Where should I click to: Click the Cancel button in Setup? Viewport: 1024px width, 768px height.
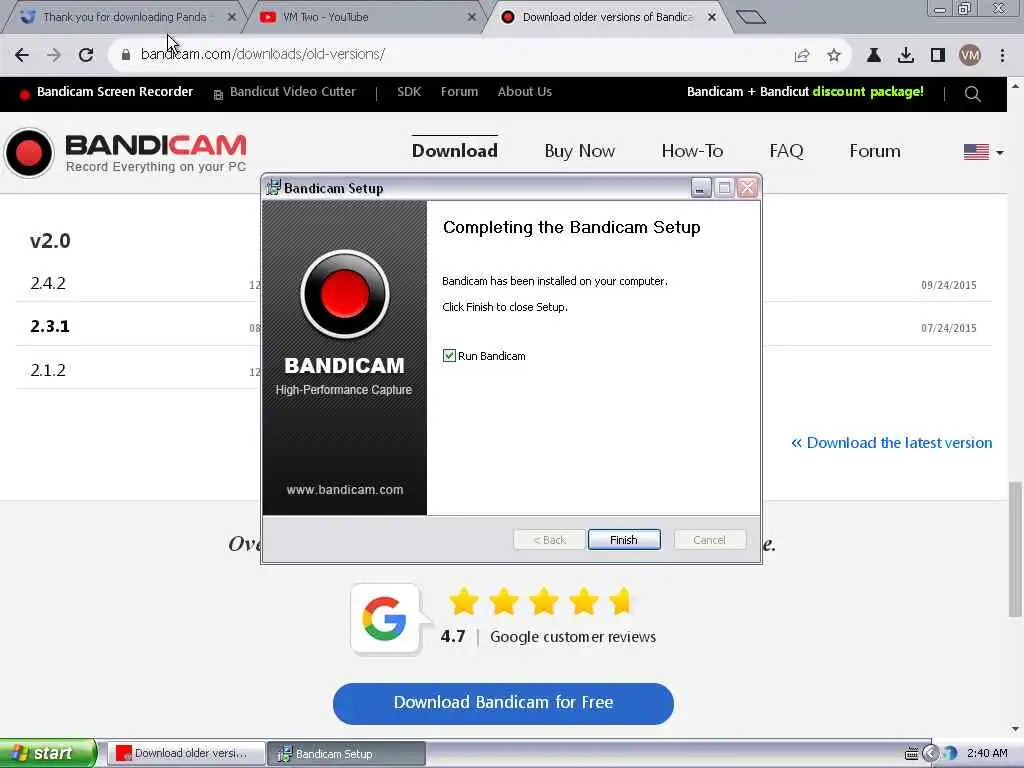709,540
